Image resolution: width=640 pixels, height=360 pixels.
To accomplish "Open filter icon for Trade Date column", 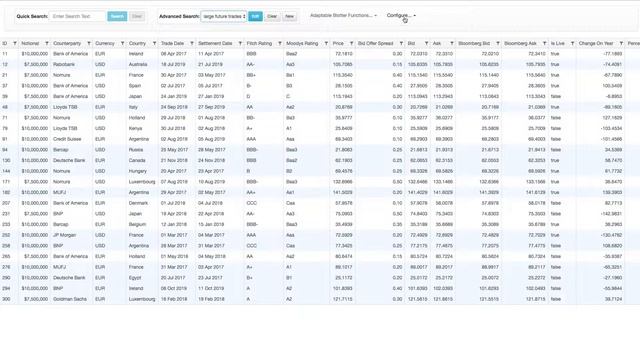I will coord(191,43).
